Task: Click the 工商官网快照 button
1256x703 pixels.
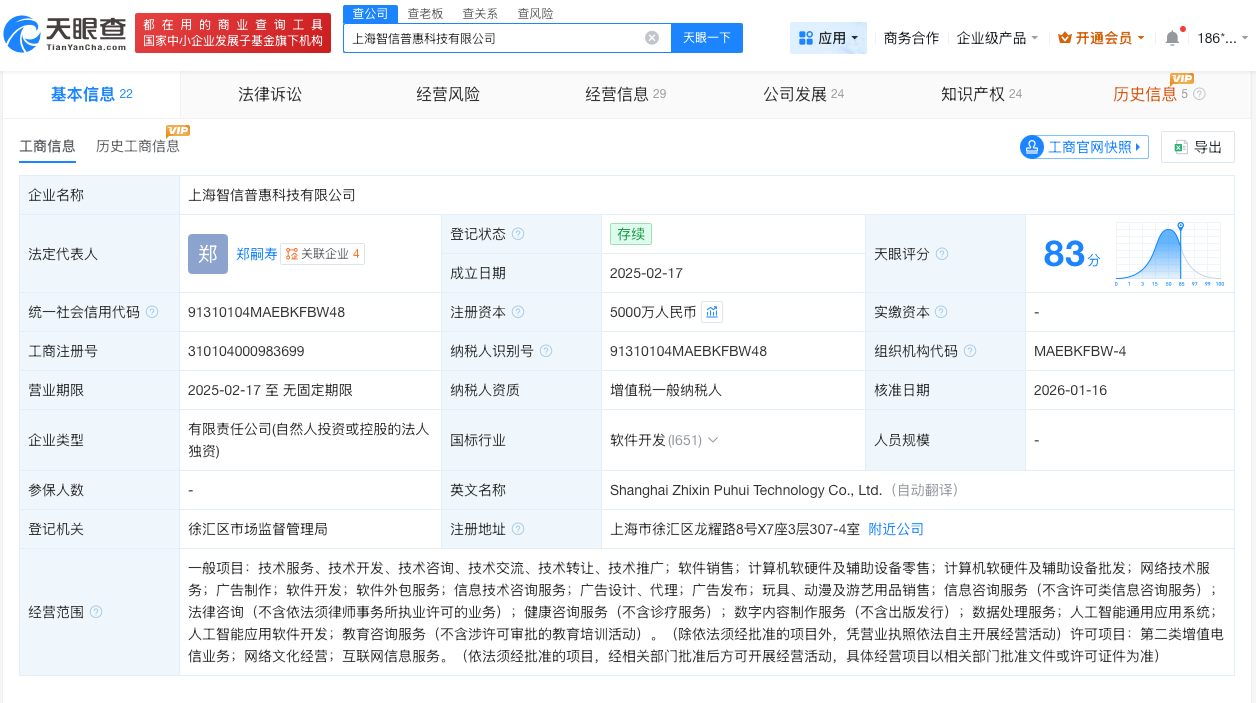Action: pyautogui.click(x=1083, y=146)
